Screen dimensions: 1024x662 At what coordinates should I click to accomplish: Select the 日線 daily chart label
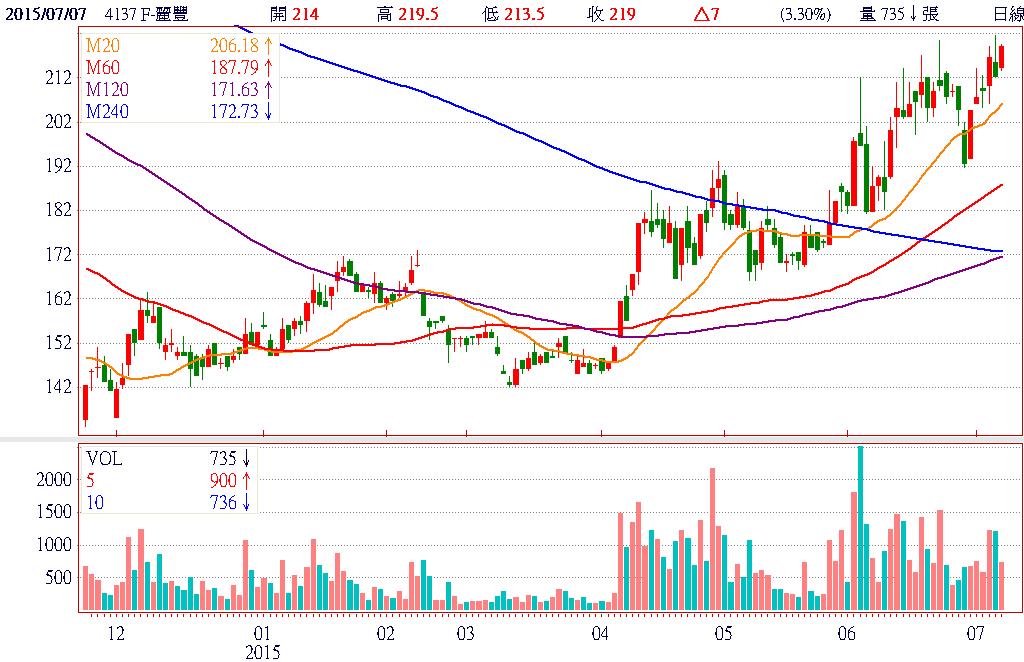[x=1007, y=14]
